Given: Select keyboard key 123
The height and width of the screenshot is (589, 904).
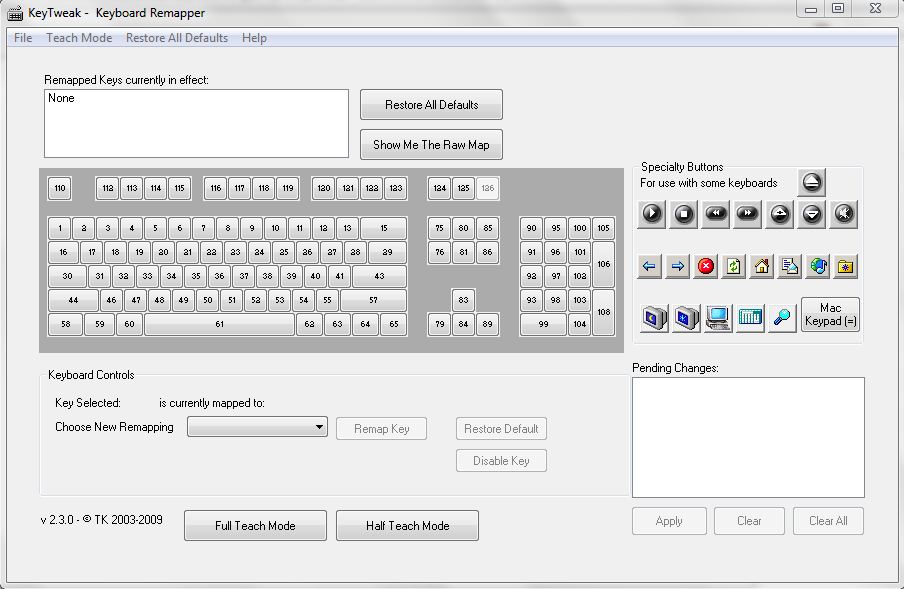Looking at the screenshot, I should (x=396, y=188).
